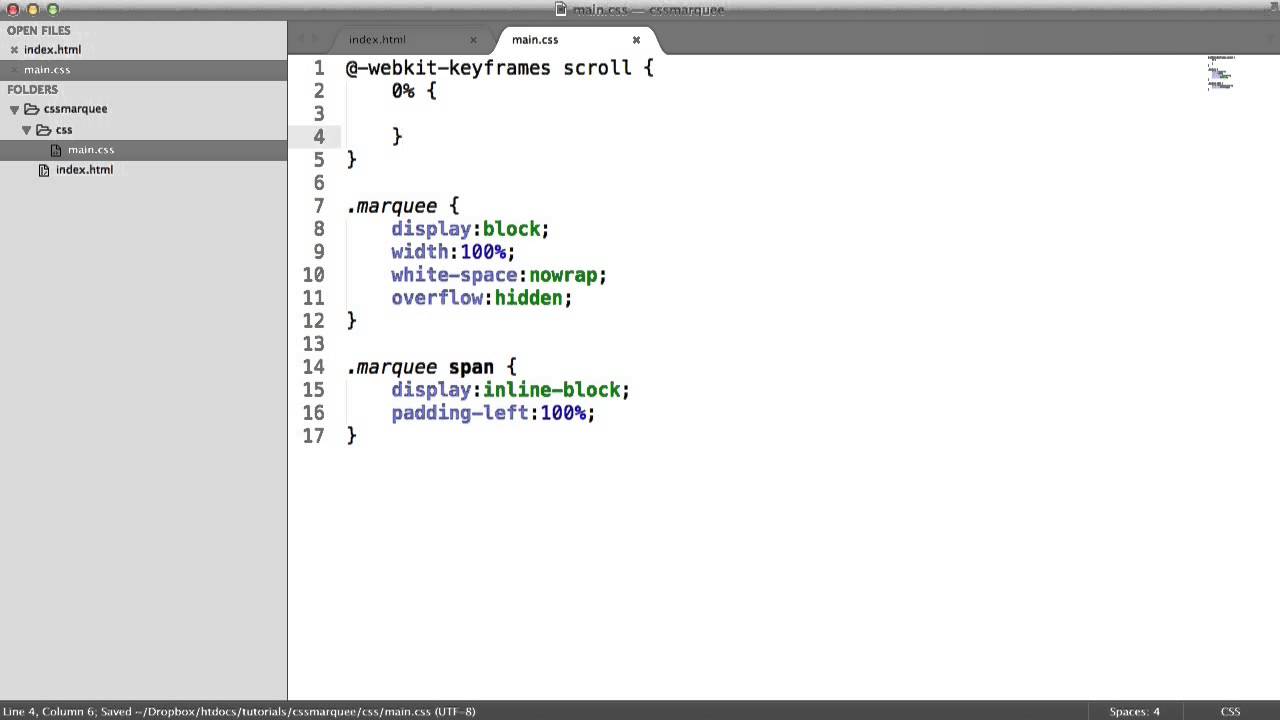This screenshot has height=720, width=1280.
Task: Close the main.css editor tab
Action: [x=636, y=40]
